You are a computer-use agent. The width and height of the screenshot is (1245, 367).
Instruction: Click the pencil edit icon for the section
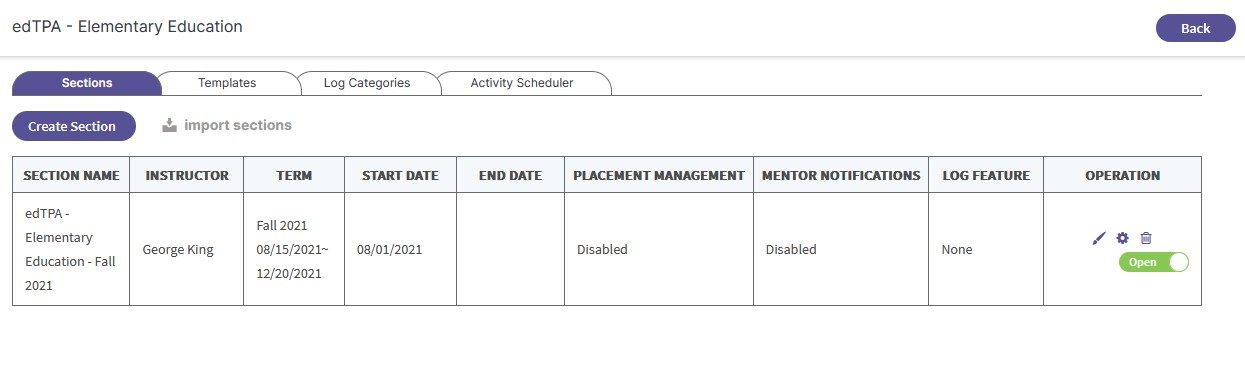click(1099, 238)
